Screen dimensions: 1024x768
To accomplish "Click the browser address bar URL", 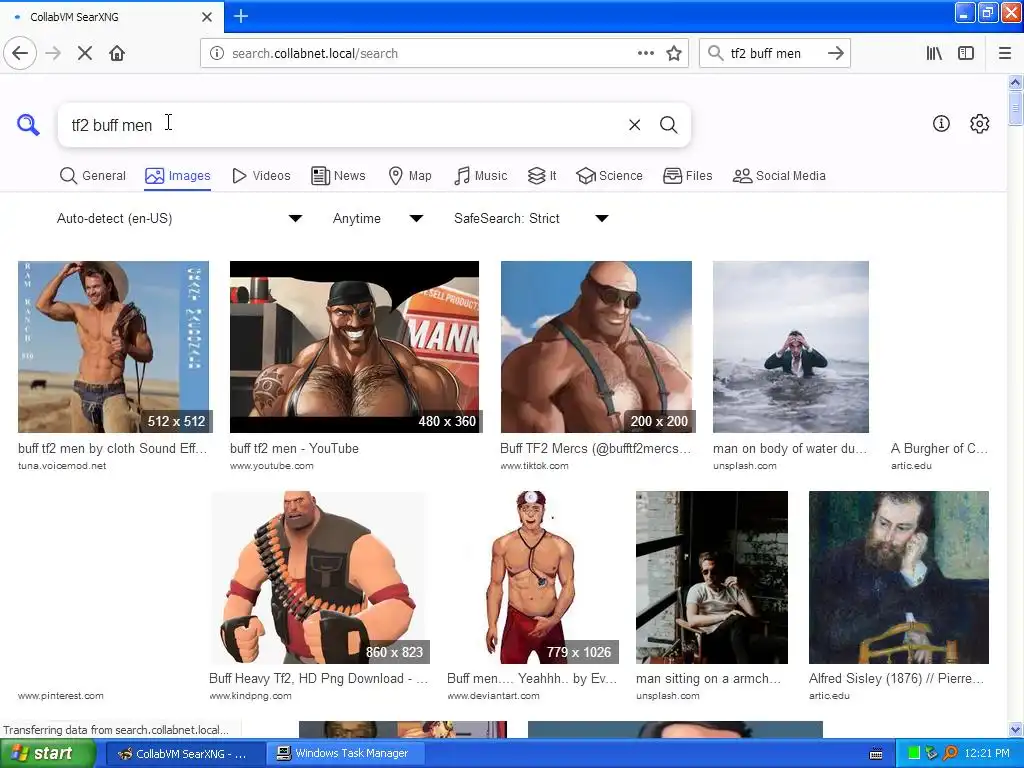I will coord(315,54).
